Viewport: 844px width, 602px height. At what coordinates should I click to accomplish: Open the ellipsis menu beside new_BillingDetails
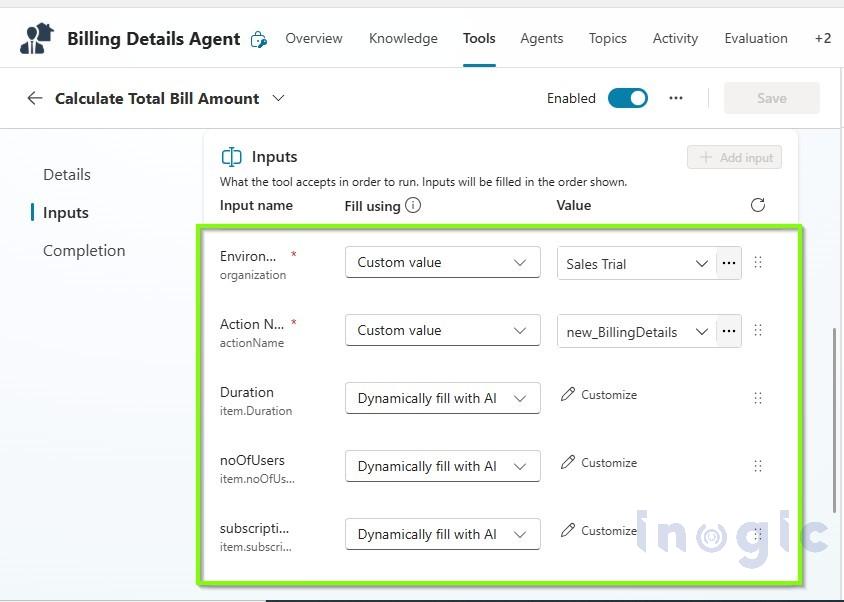point(728,331)
